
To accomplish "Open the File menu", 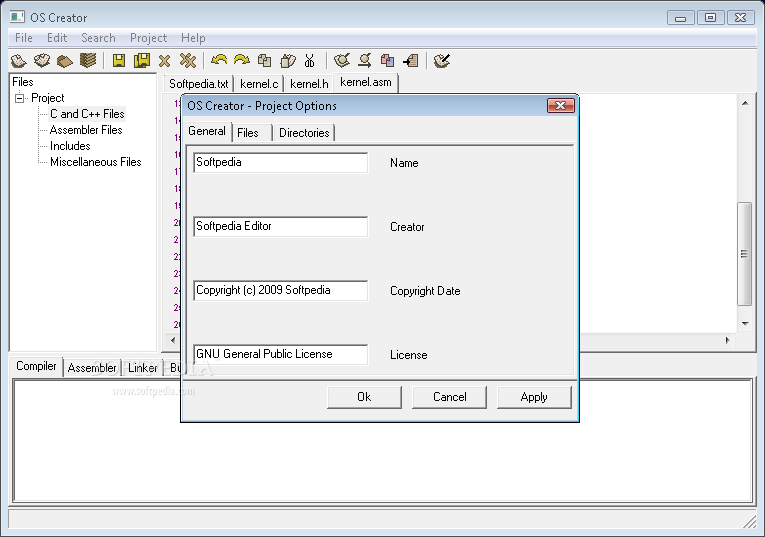I will (x=23, y=38).
